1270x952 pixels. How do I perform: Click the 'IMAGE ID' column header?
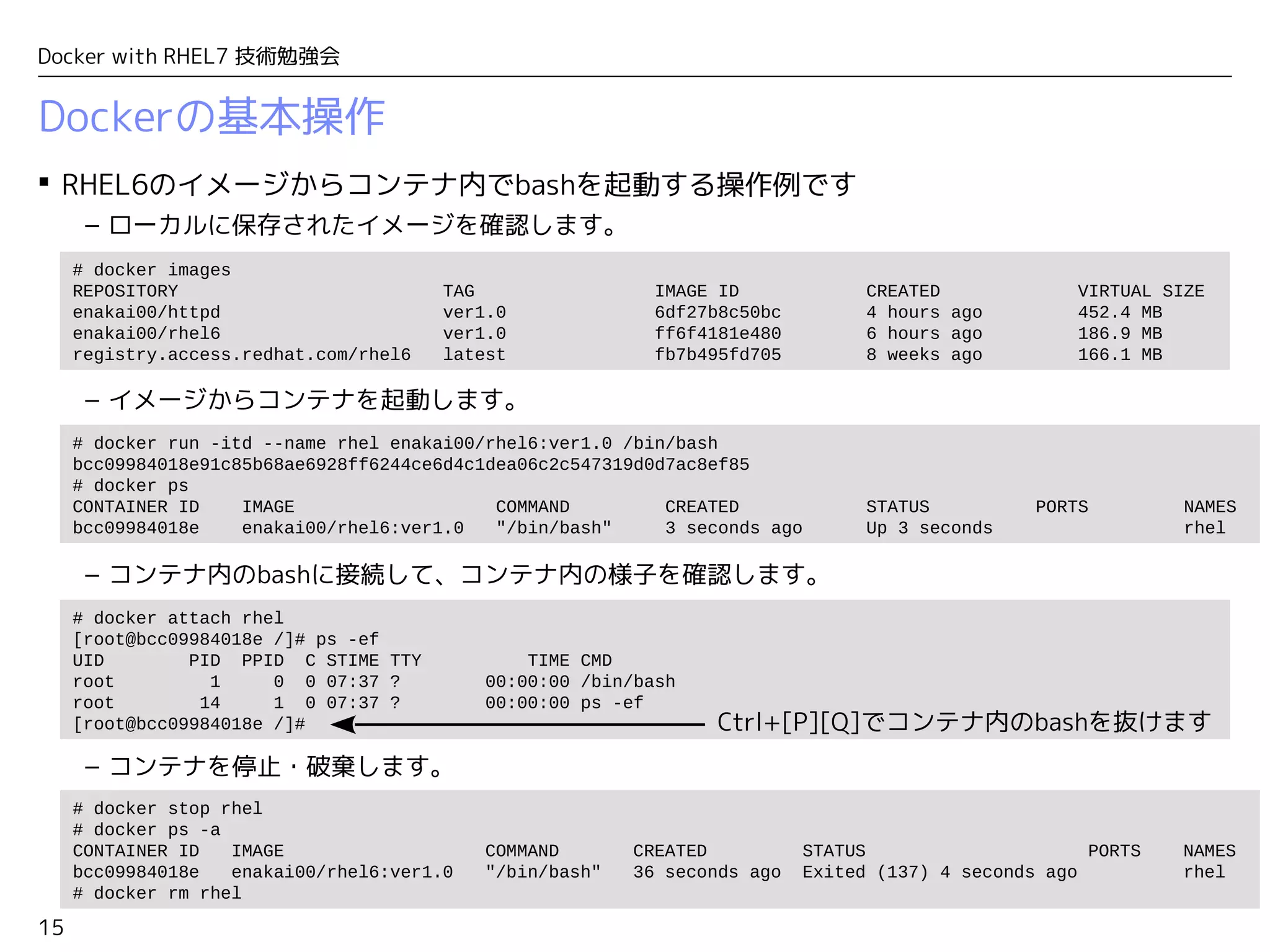point(696,291)
